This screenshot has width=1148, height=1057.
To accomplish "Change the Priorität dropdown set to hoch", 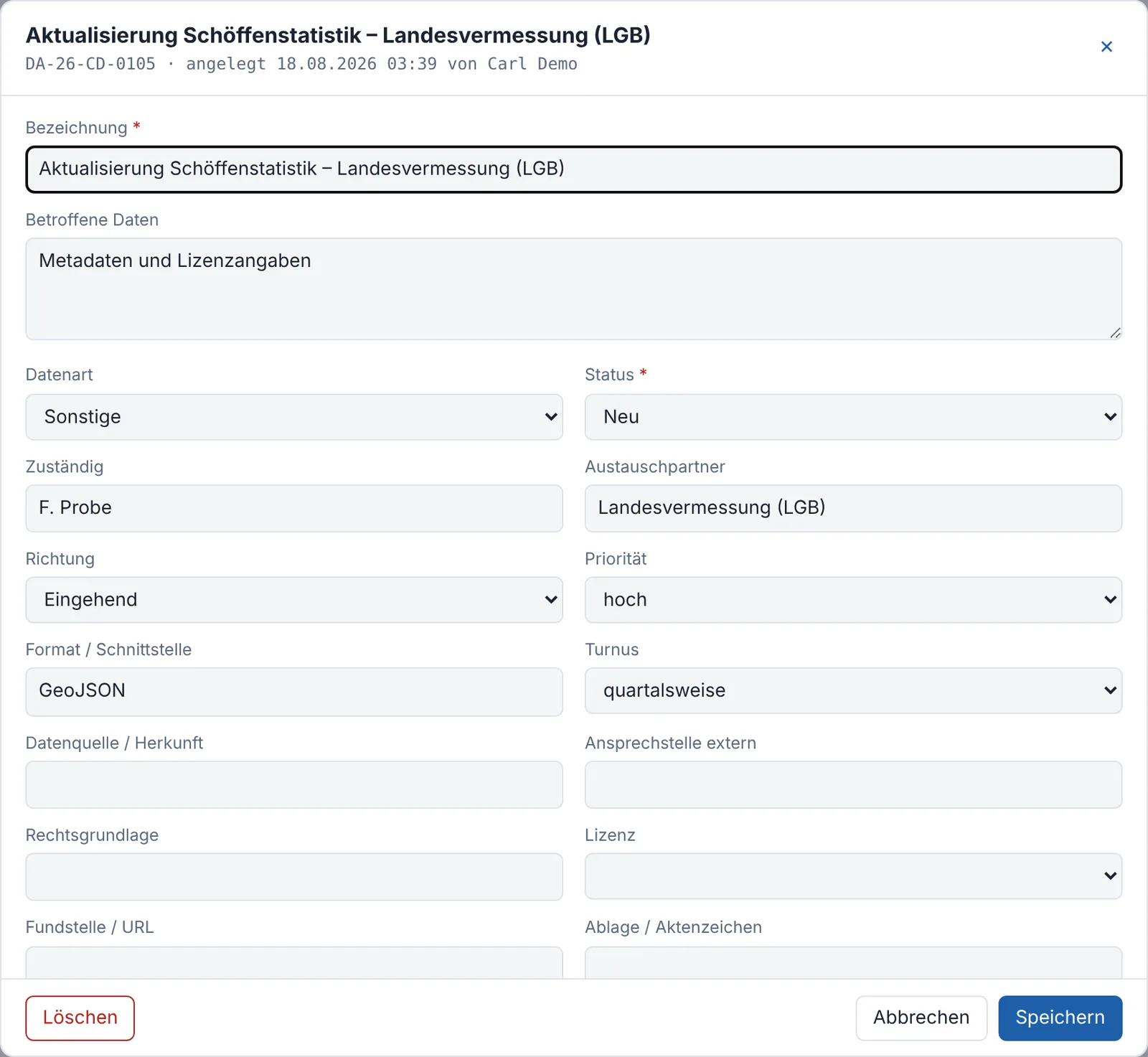I will 853,600.
